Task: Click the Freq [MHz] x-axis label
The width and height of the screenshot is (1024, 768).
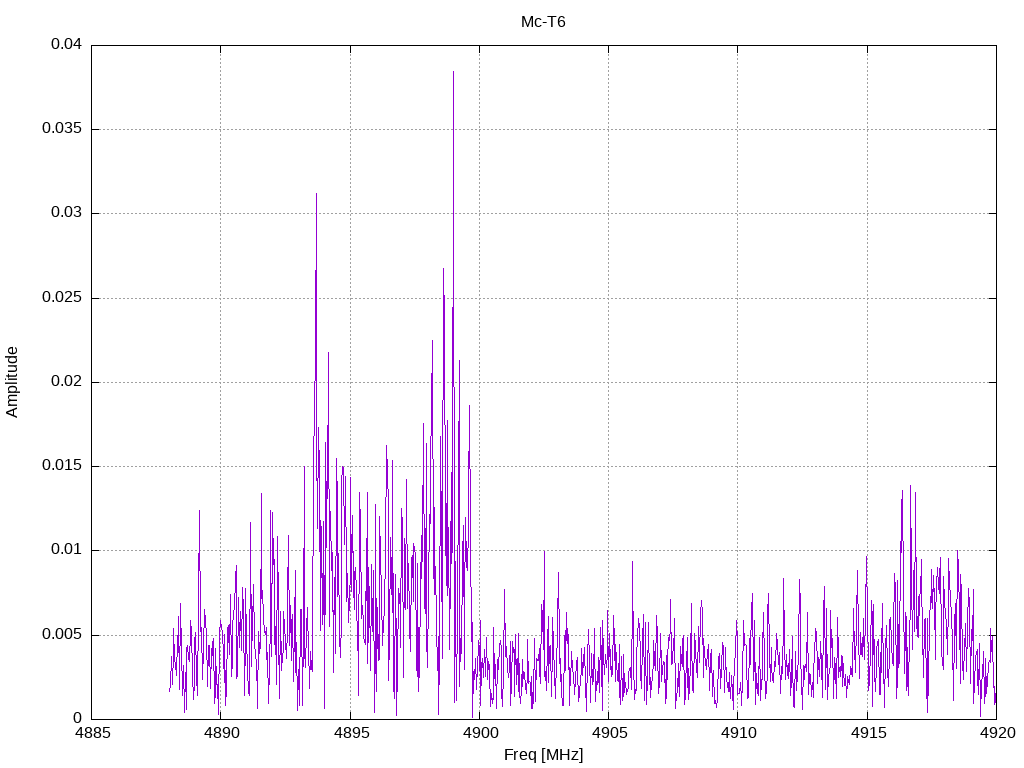Action: 543,755
